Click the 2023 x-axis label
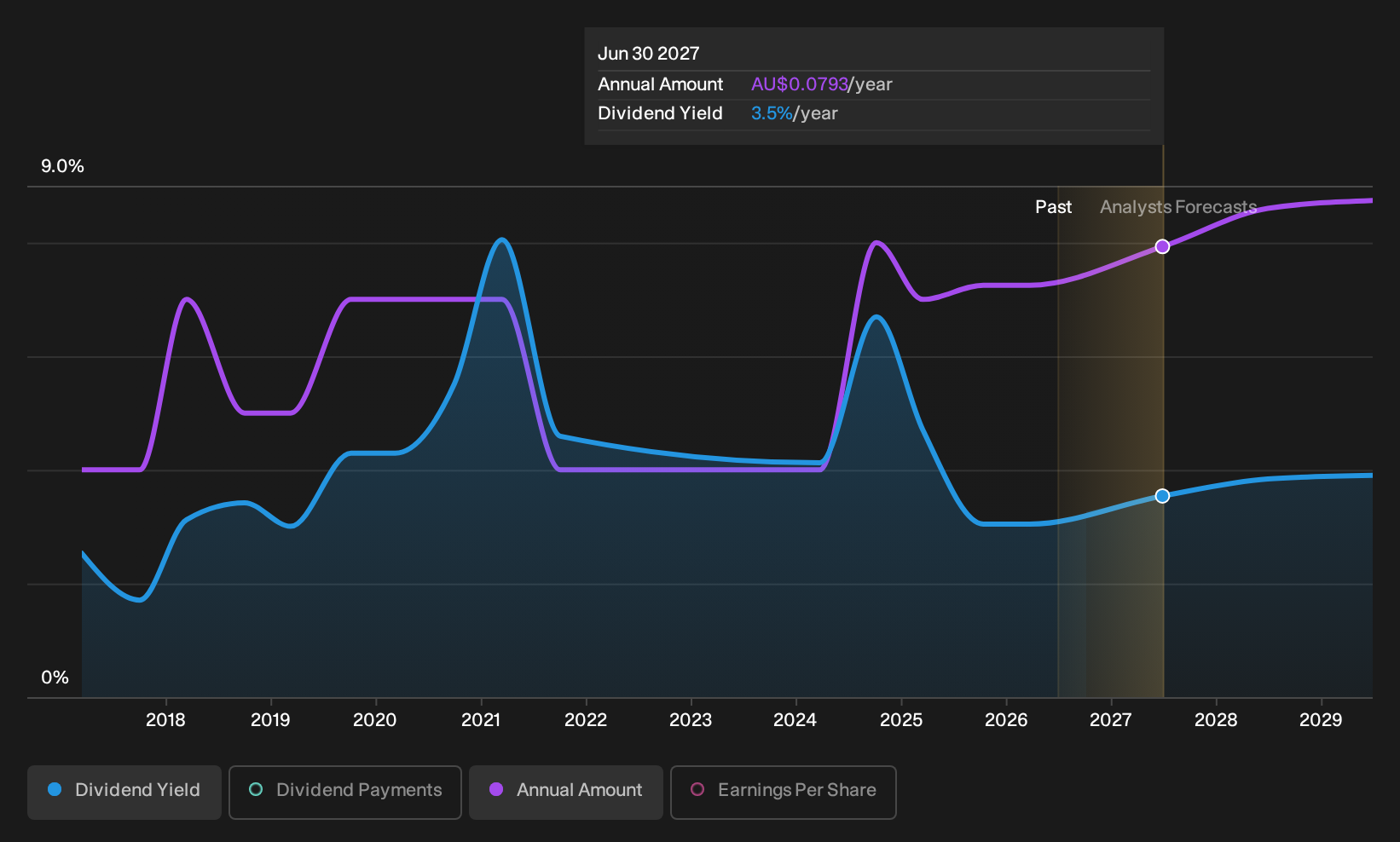The width and height of the screenshot is (1400, 842). tap(691, 720)
